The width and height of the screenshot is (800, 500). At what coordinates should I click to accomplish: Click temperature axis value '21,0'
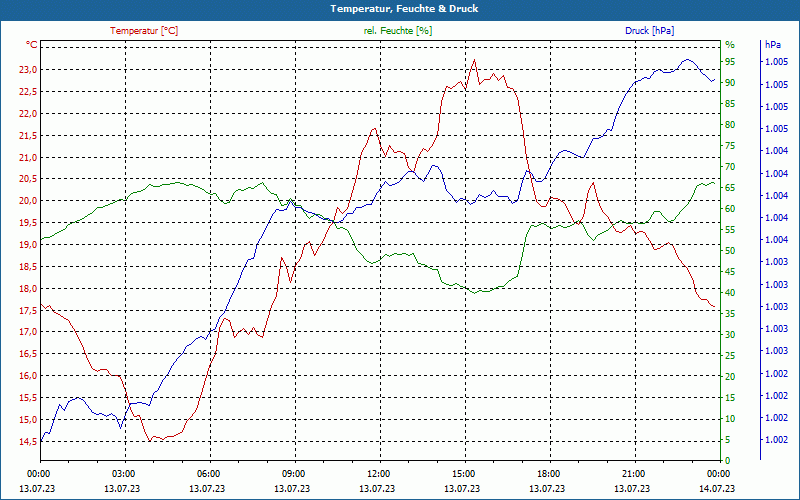click(x=28, y=158)
